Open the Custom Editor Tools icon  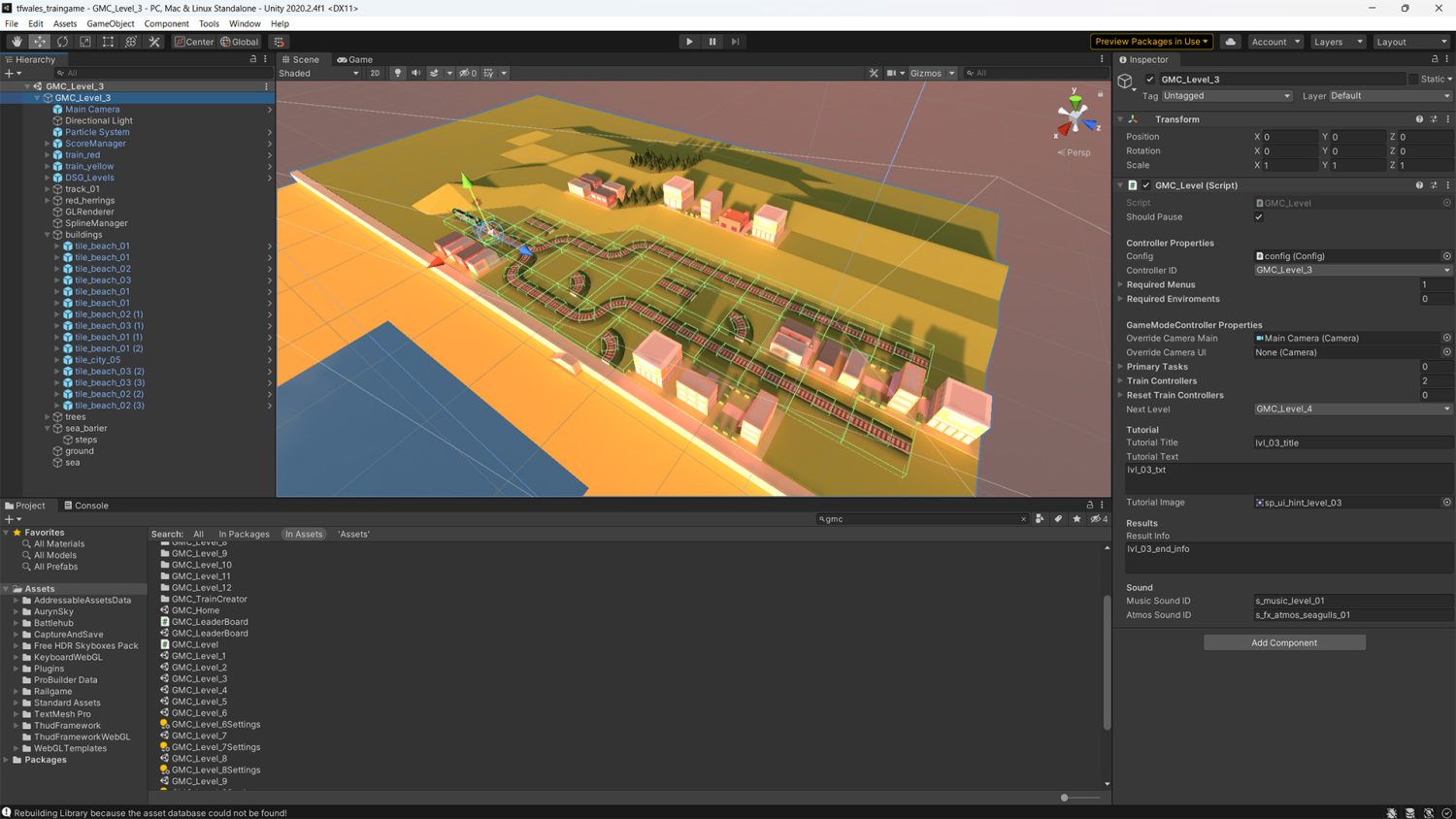click(153, 42)
